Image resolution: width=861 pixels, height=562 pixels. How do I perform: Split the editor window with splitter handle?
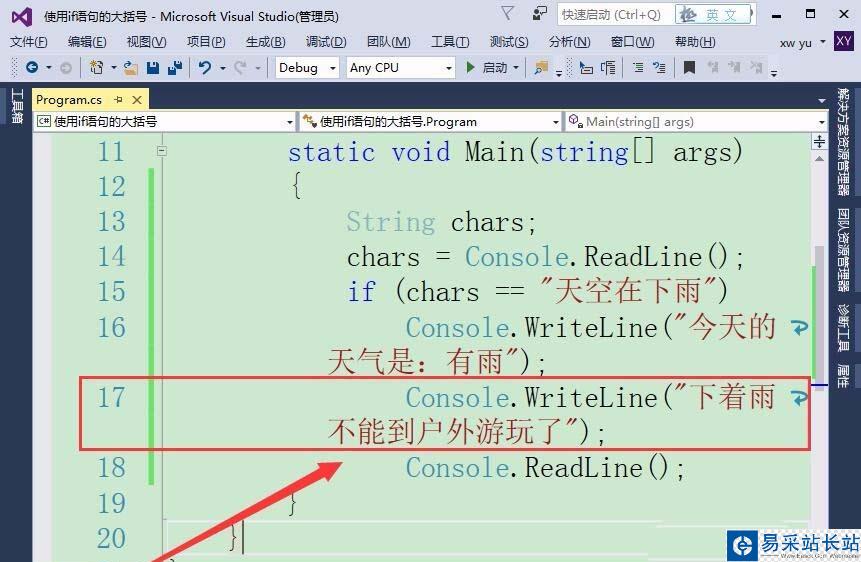819,142
